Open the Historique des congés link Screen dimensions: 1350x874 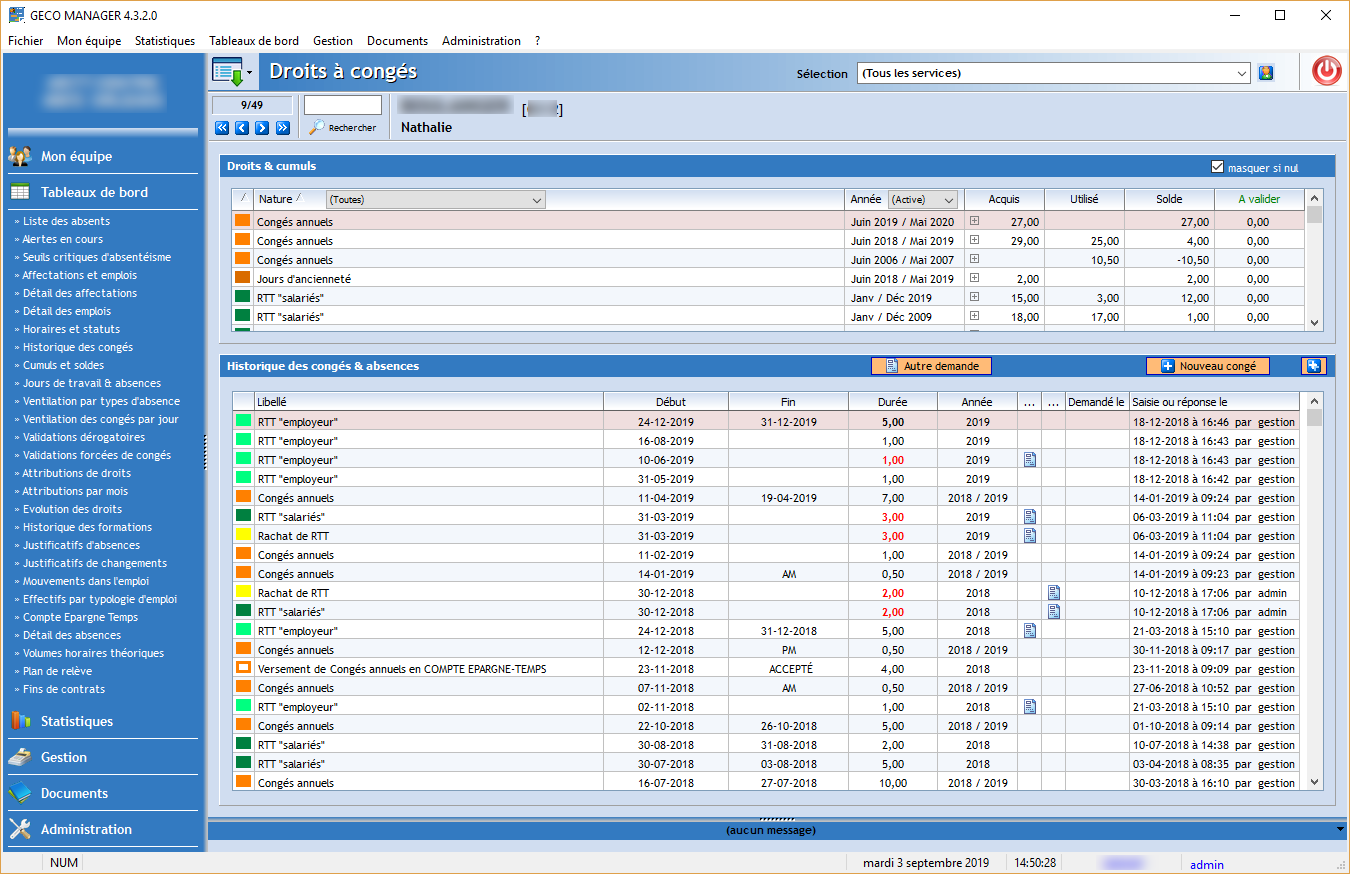[78, 347]
